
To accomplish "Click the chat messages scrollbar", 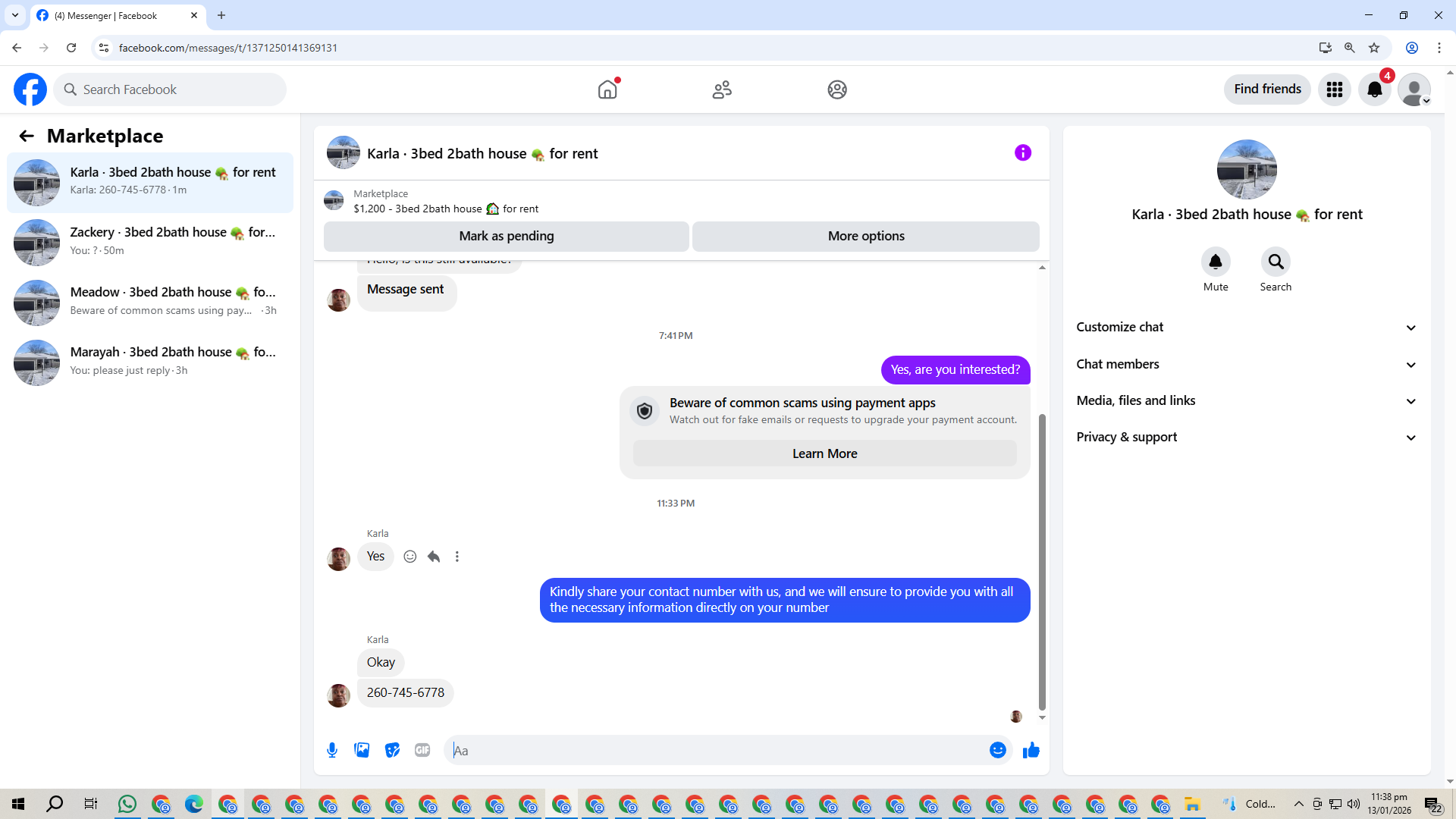I will (x=1042, y=561).
